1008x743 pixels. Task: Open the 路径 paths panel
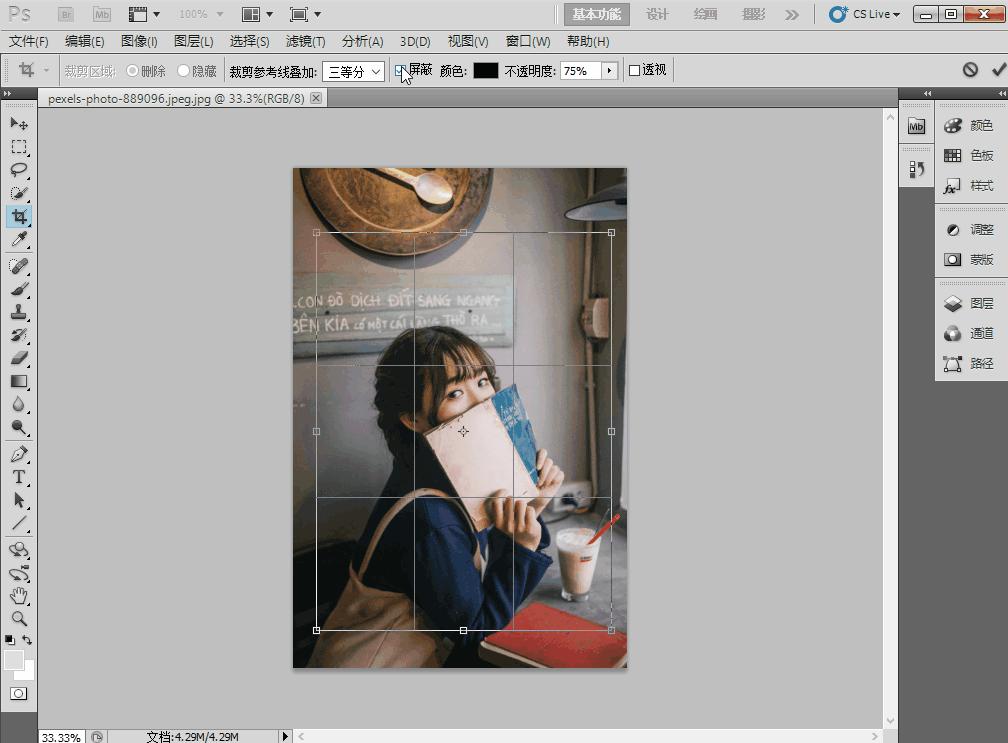coord(971,364)
